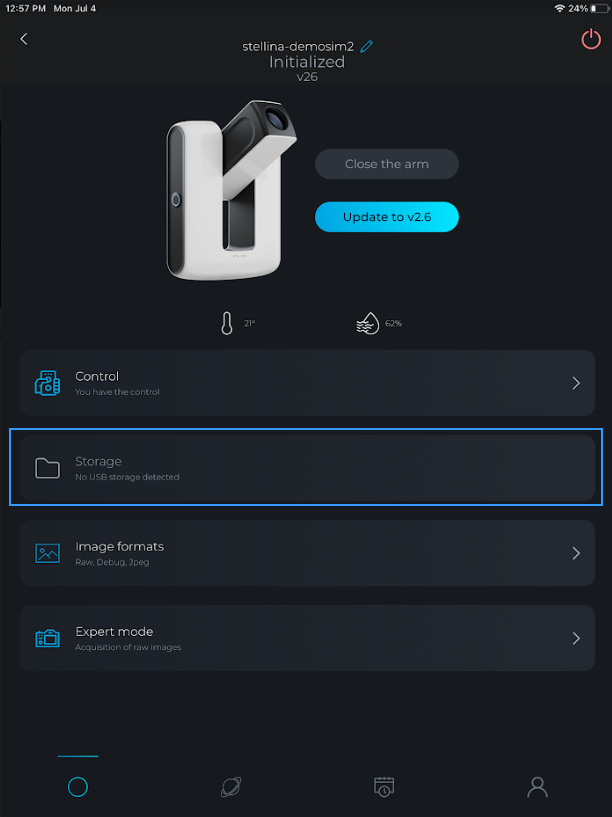Open the scheduled calendar tab
Viewport: 612px width, 817px height.
pyautogui.click(x=384, y=787)
